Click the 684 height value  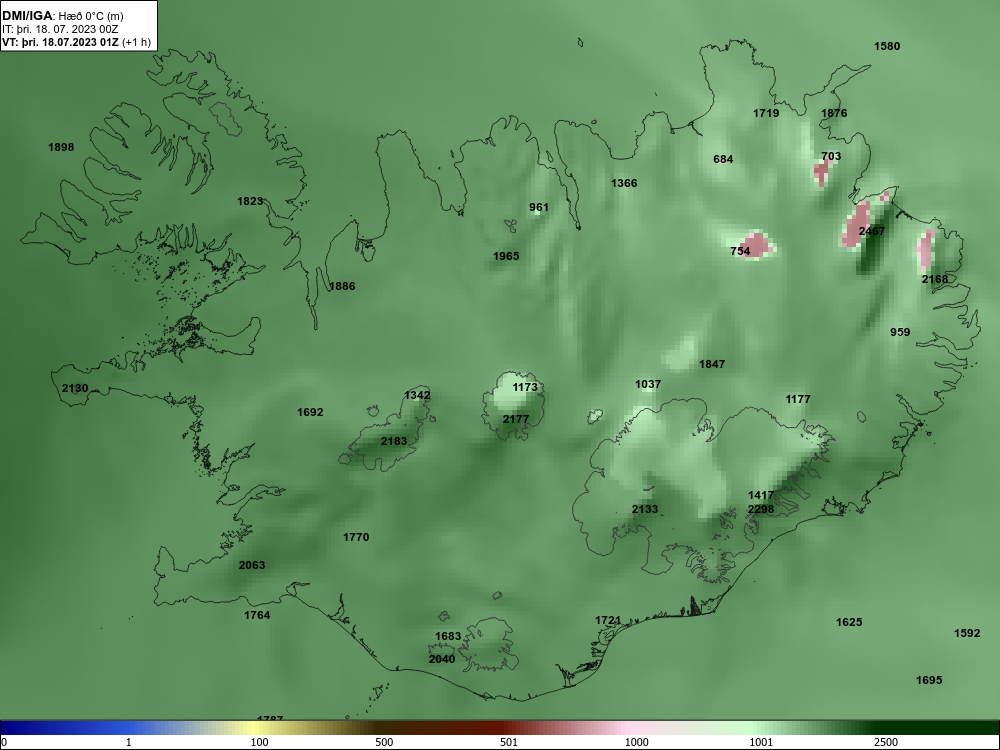[723, 159]
